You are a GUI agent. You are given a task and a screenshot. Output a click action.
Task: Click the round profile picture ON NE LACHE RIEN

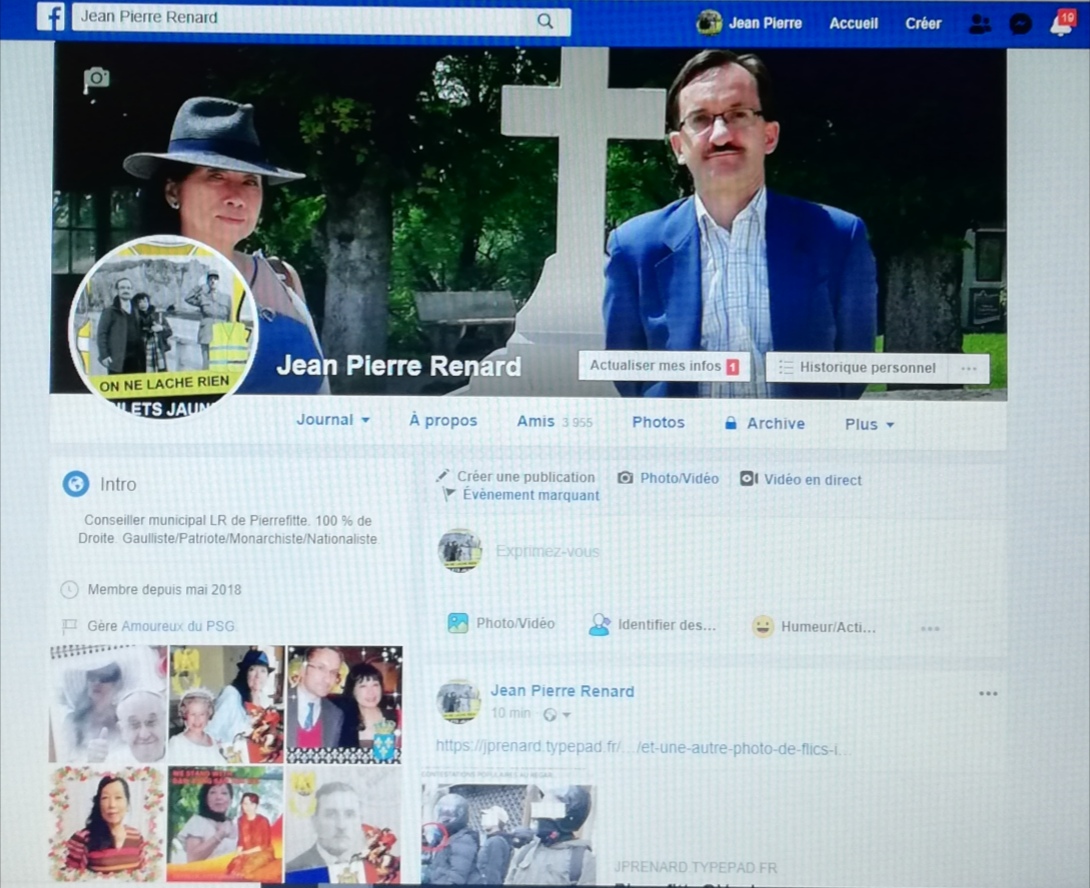click(x=164, y=327)
